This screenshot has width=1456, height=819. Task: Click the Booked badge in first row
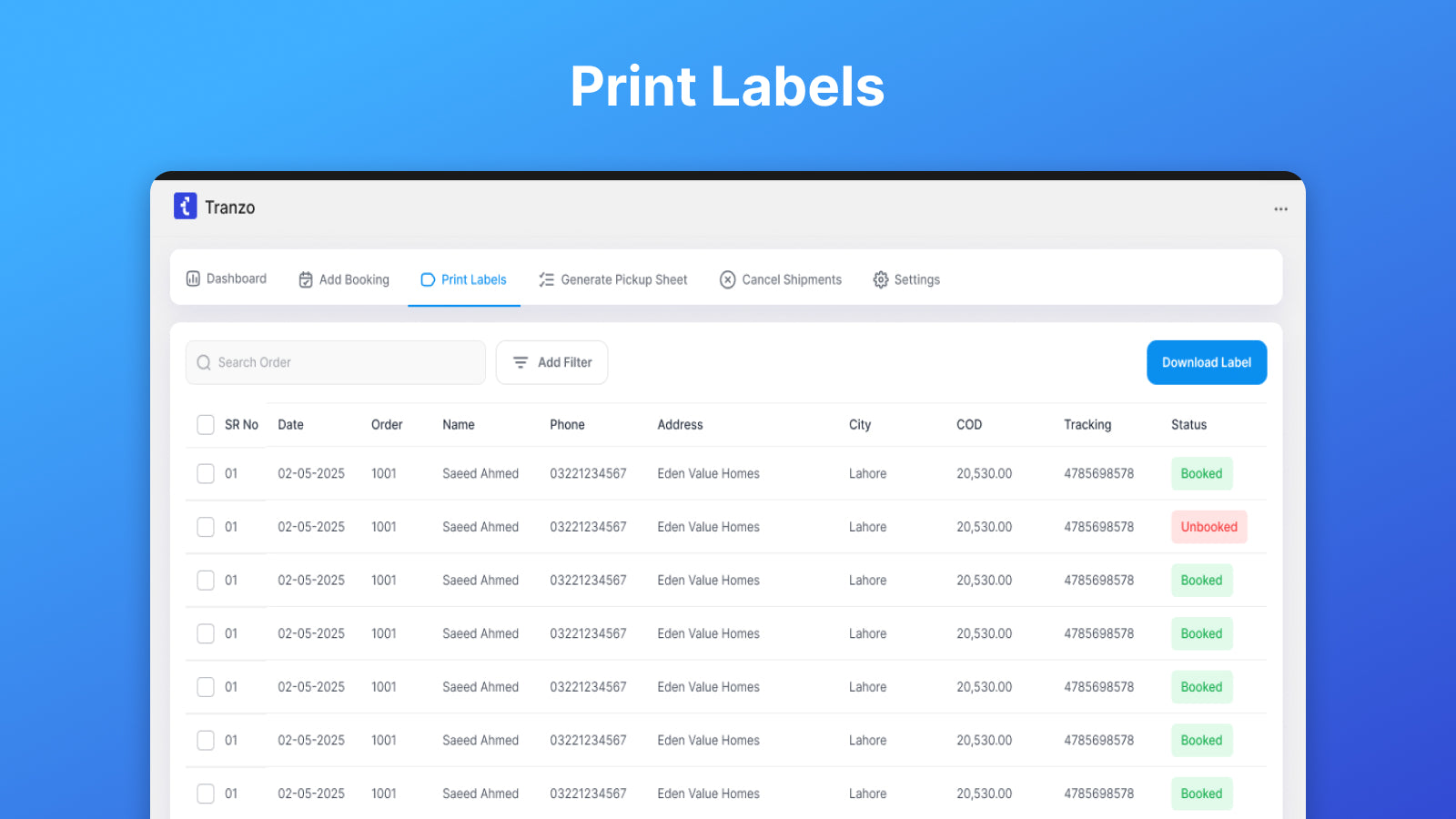tap(1202, 473)
